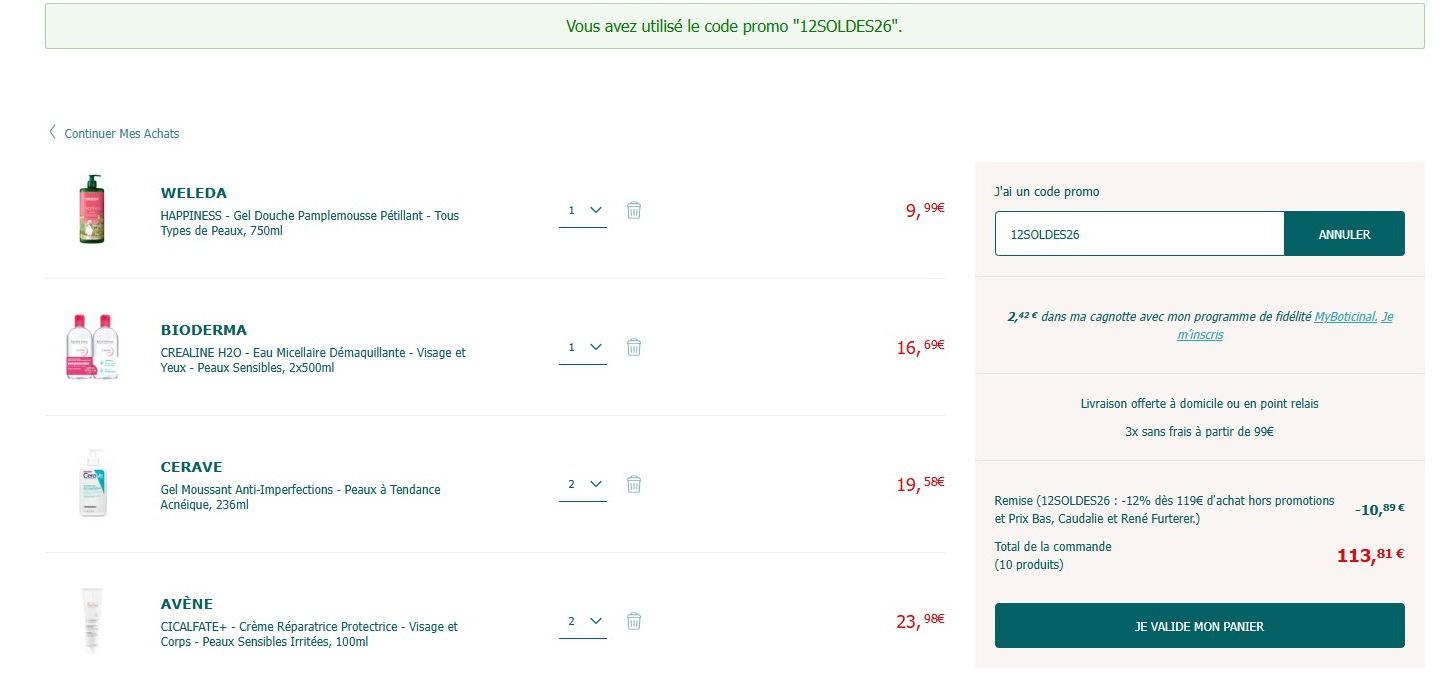Image resolution: width=1453 pixels, height=678 pixels.
Task: Open the WELEDA Happiness product title link
Action: [310, 223]
